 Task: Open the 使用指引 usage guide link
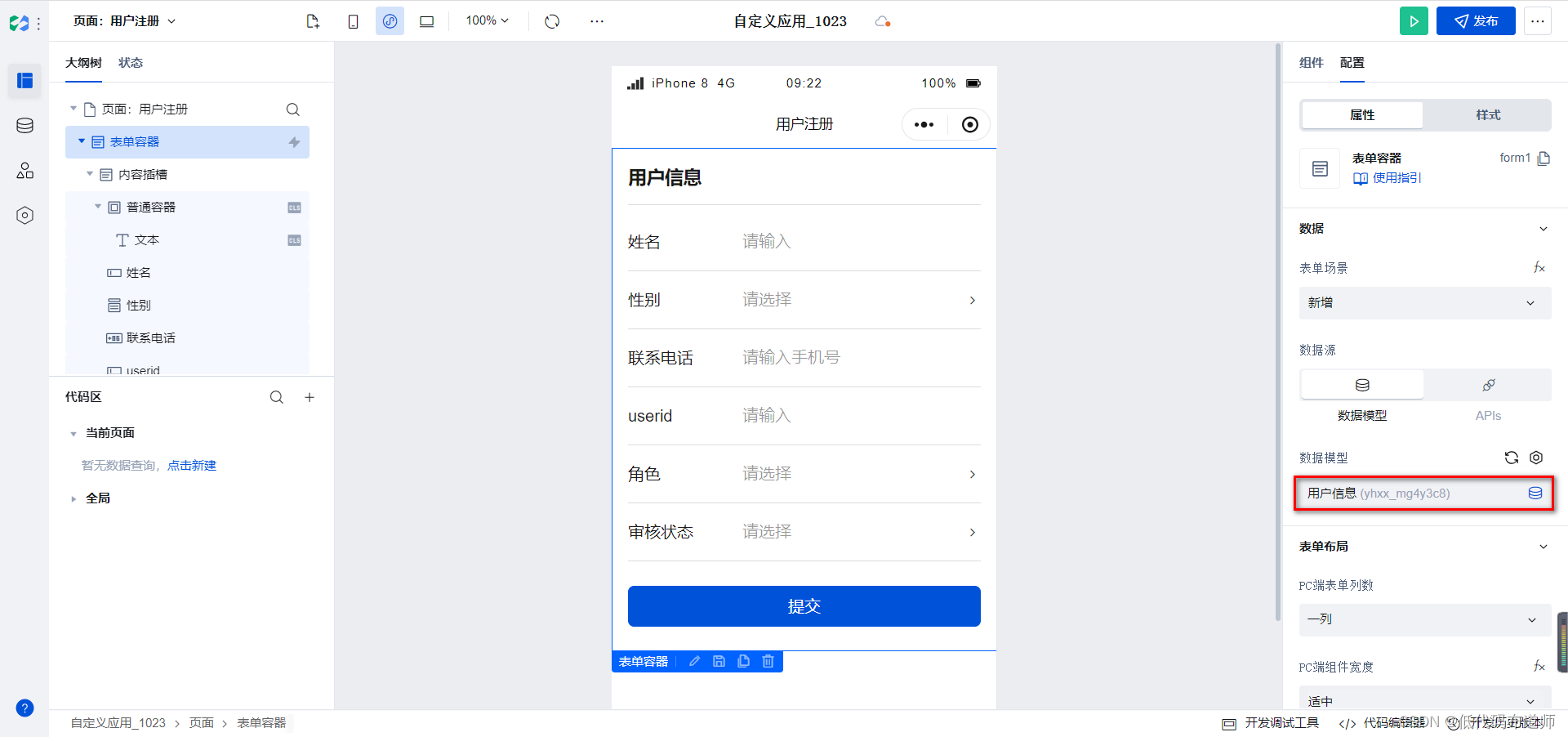click(1388, 178)
